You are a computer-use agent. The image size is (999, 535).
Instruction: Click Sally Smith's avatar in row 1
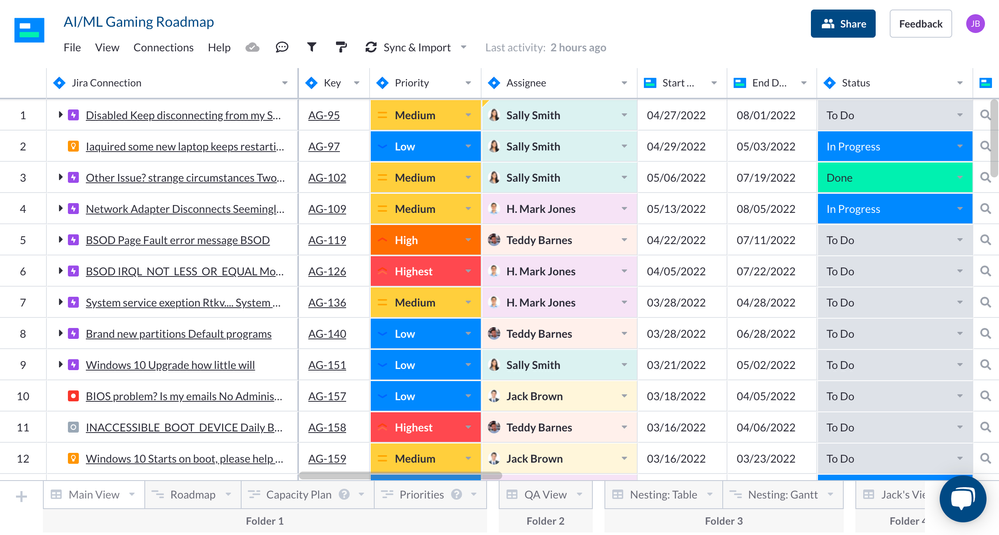(x=494, y=115)
